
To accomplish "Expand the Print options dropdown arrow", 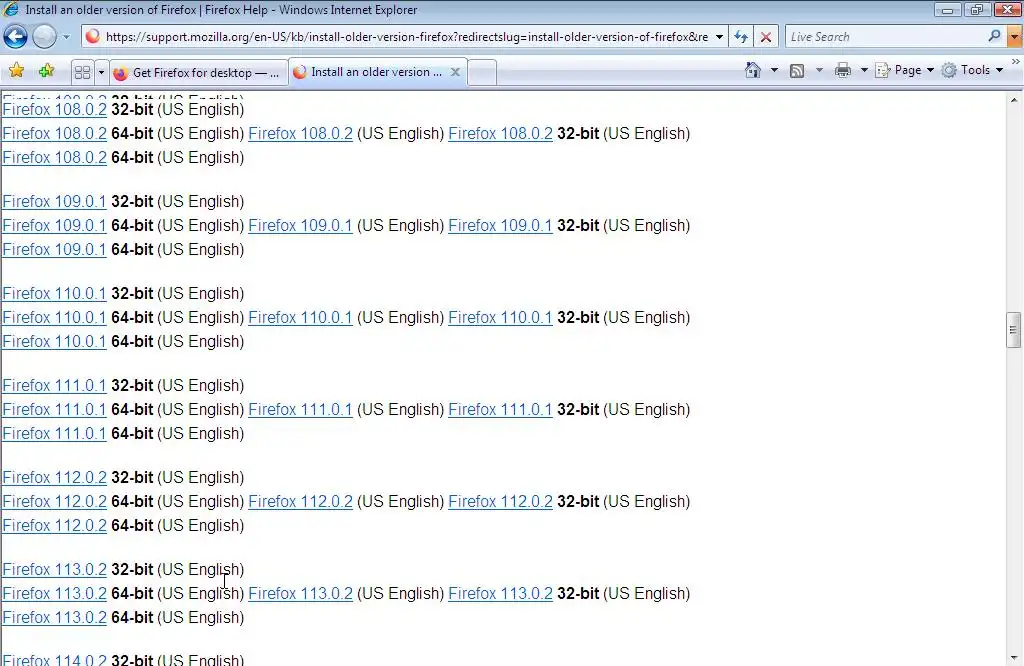I will (863, 70).
